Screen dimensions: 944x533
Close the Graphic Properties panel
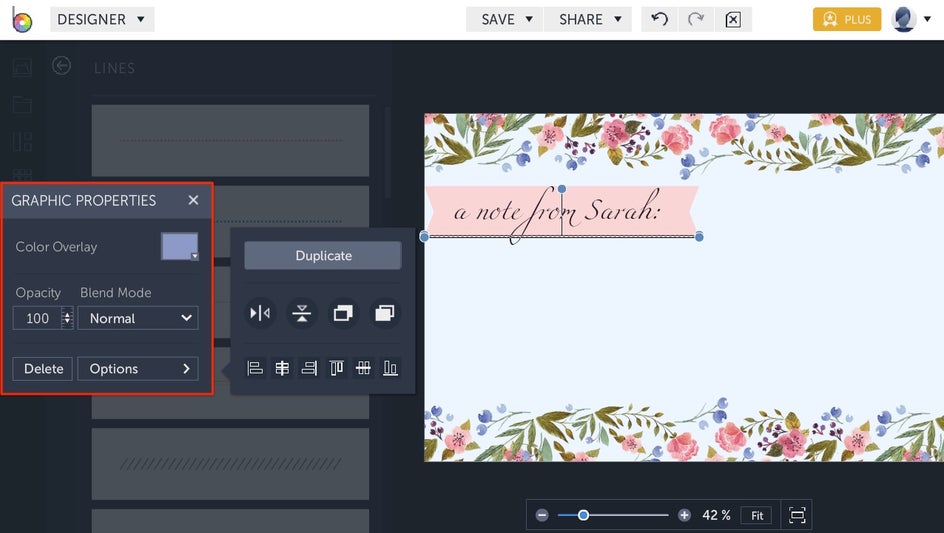pyautogui.click(x=193, y=200)
